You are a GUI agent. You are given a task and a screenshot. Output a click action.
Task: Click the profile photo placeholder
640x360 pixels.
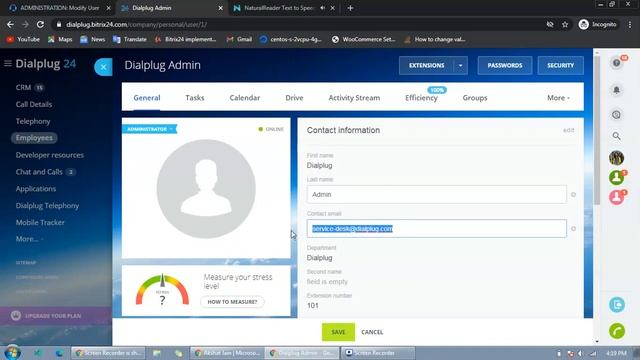pos(206,189)
